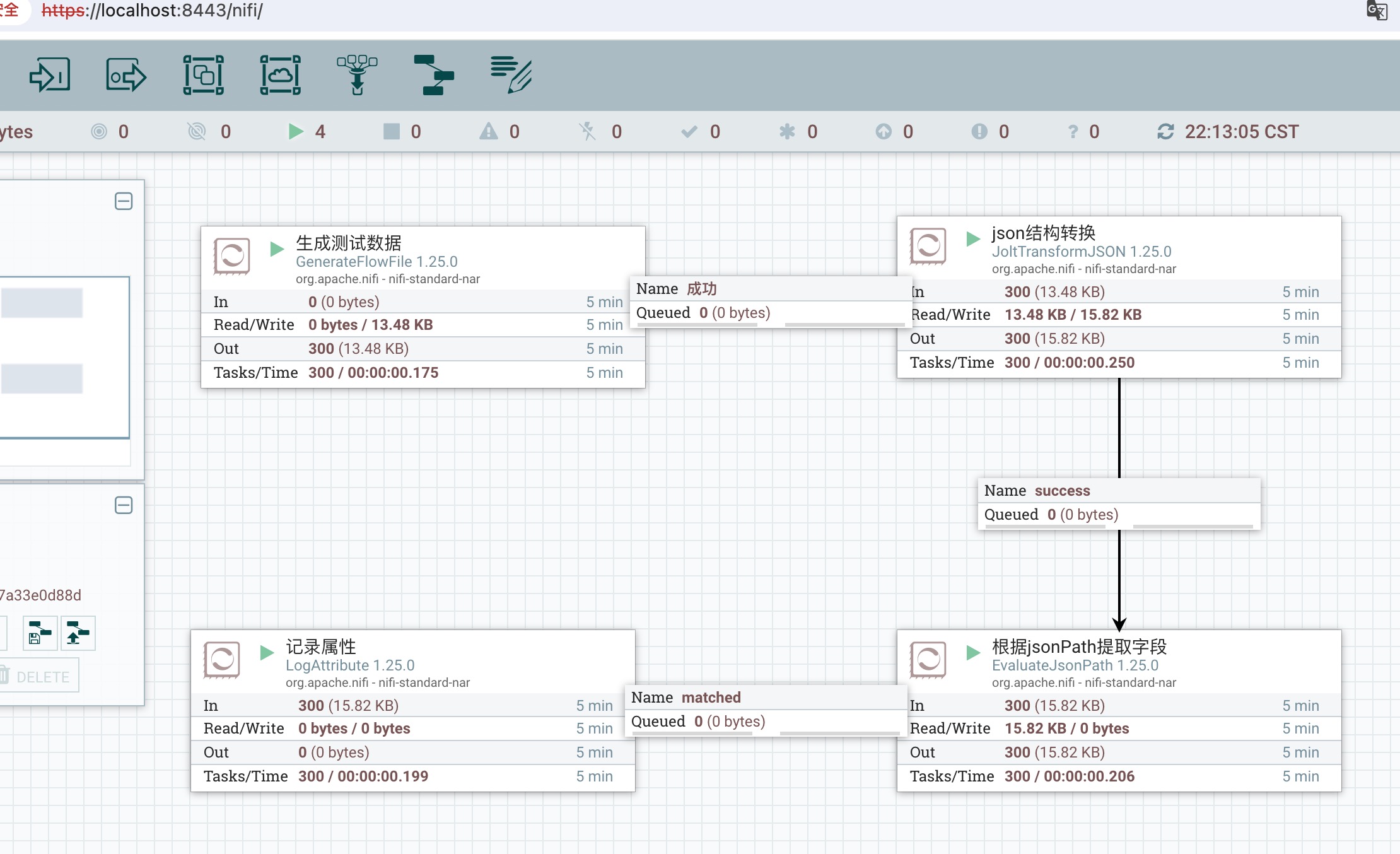
Task: Click the Output Port toolbar icon
Action: tap(126, 76)
